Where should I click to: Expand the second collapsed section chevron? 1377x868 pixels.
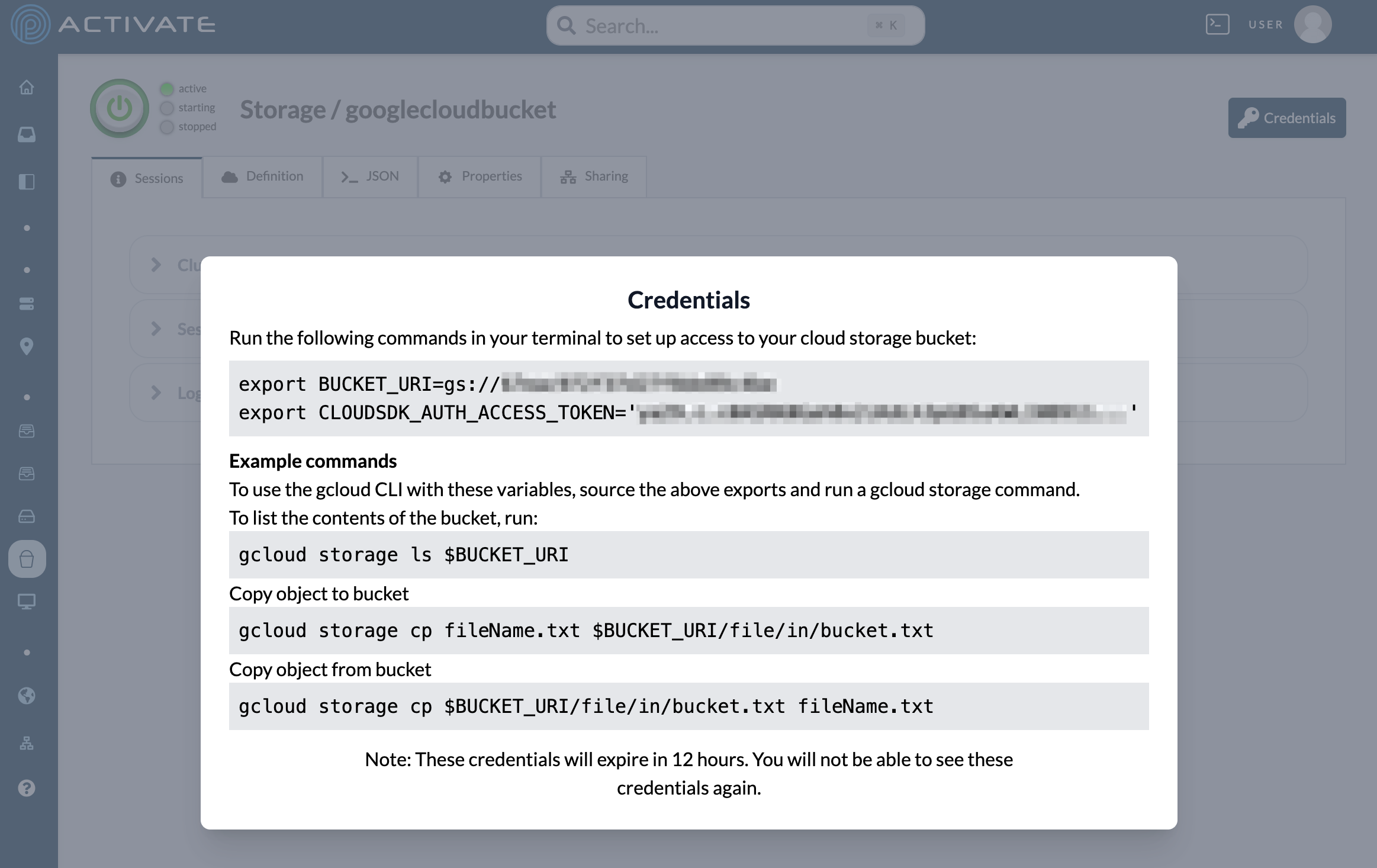click(x=156, y=329)
